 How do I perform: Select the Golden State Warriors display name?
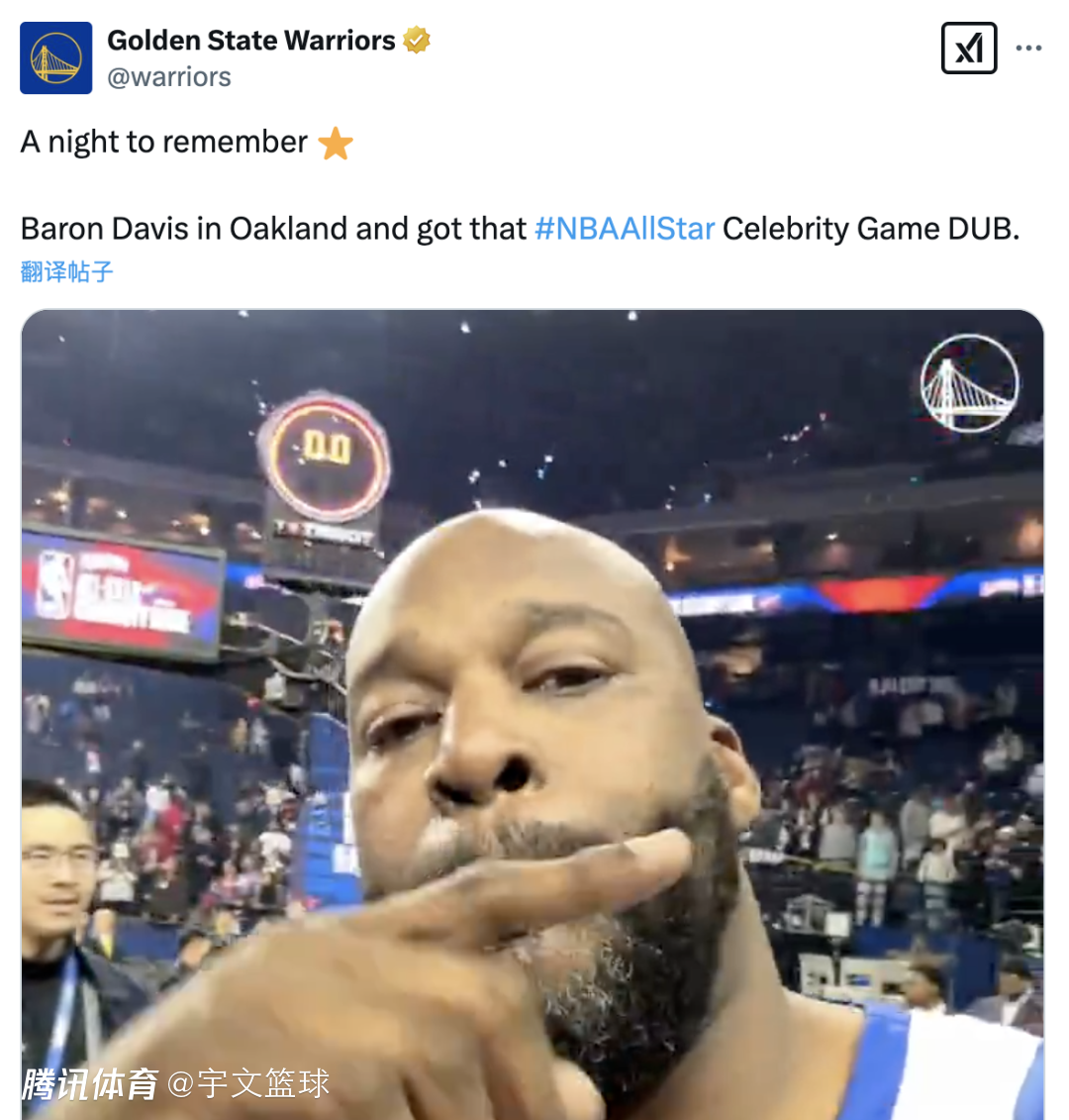(x=250, y=40)
